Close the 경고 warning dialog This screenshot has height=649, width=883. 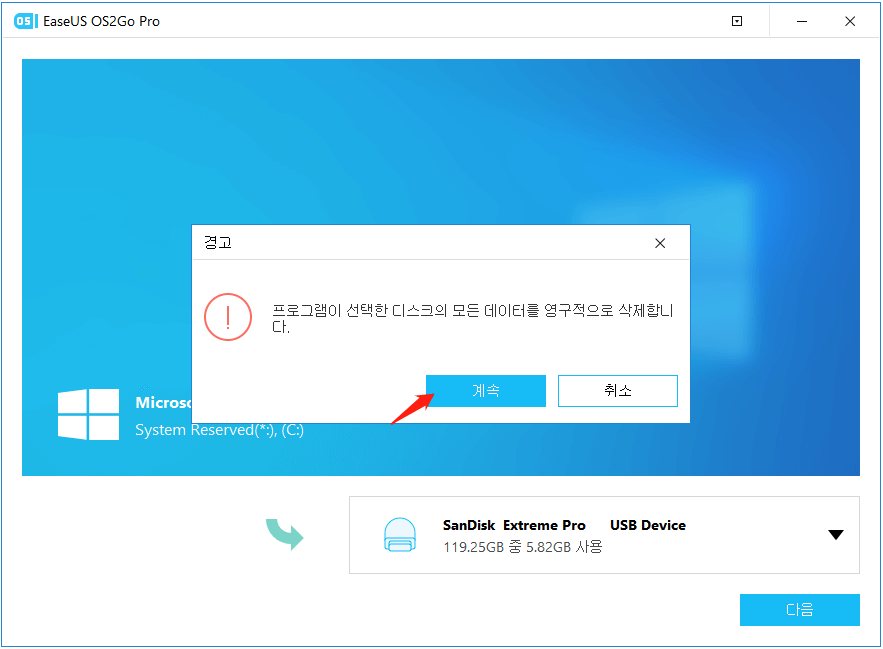point(660,243)
